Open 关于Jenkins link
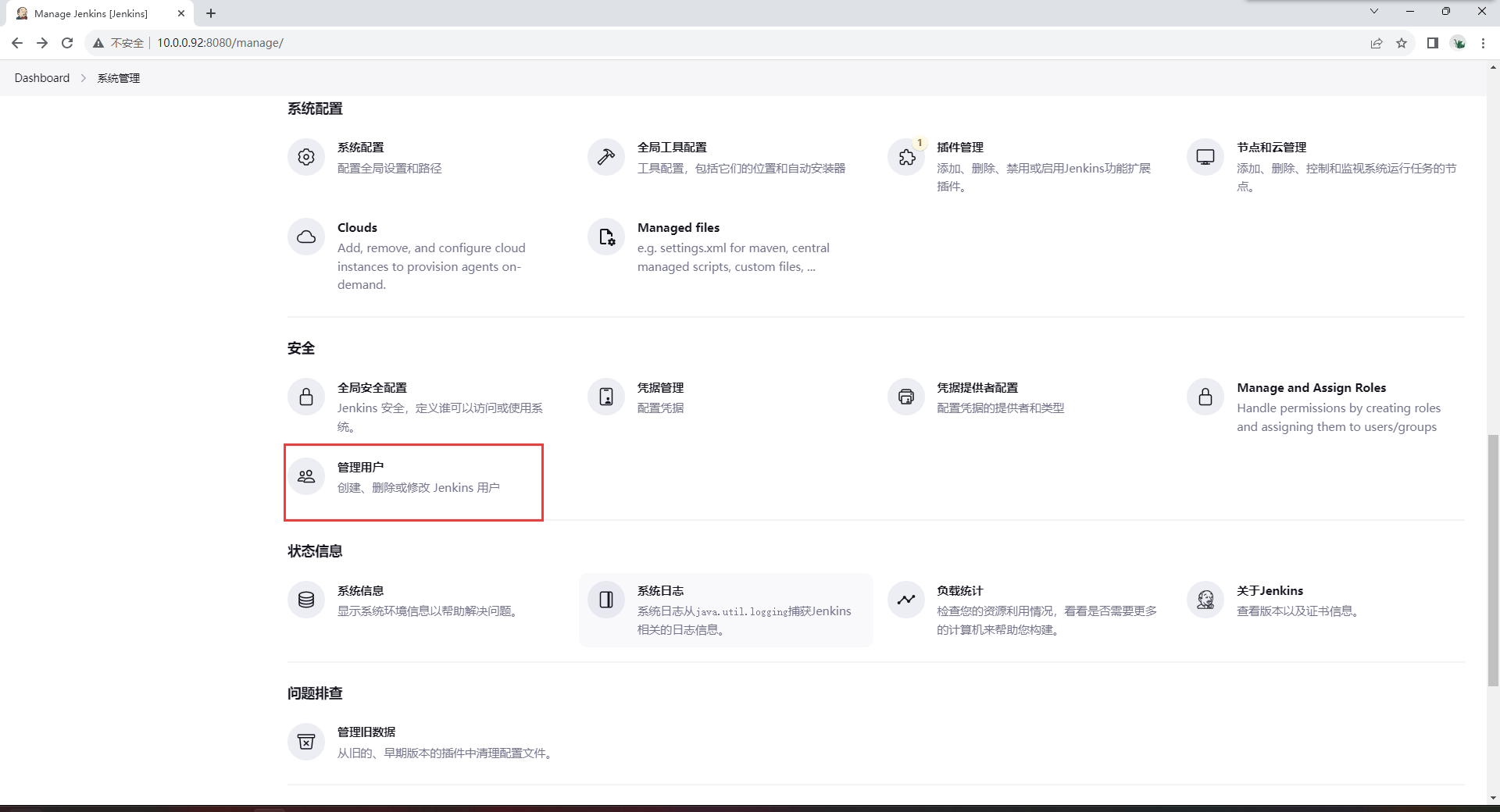Viewport: 1500px width, 812px height. (1270, 590)
